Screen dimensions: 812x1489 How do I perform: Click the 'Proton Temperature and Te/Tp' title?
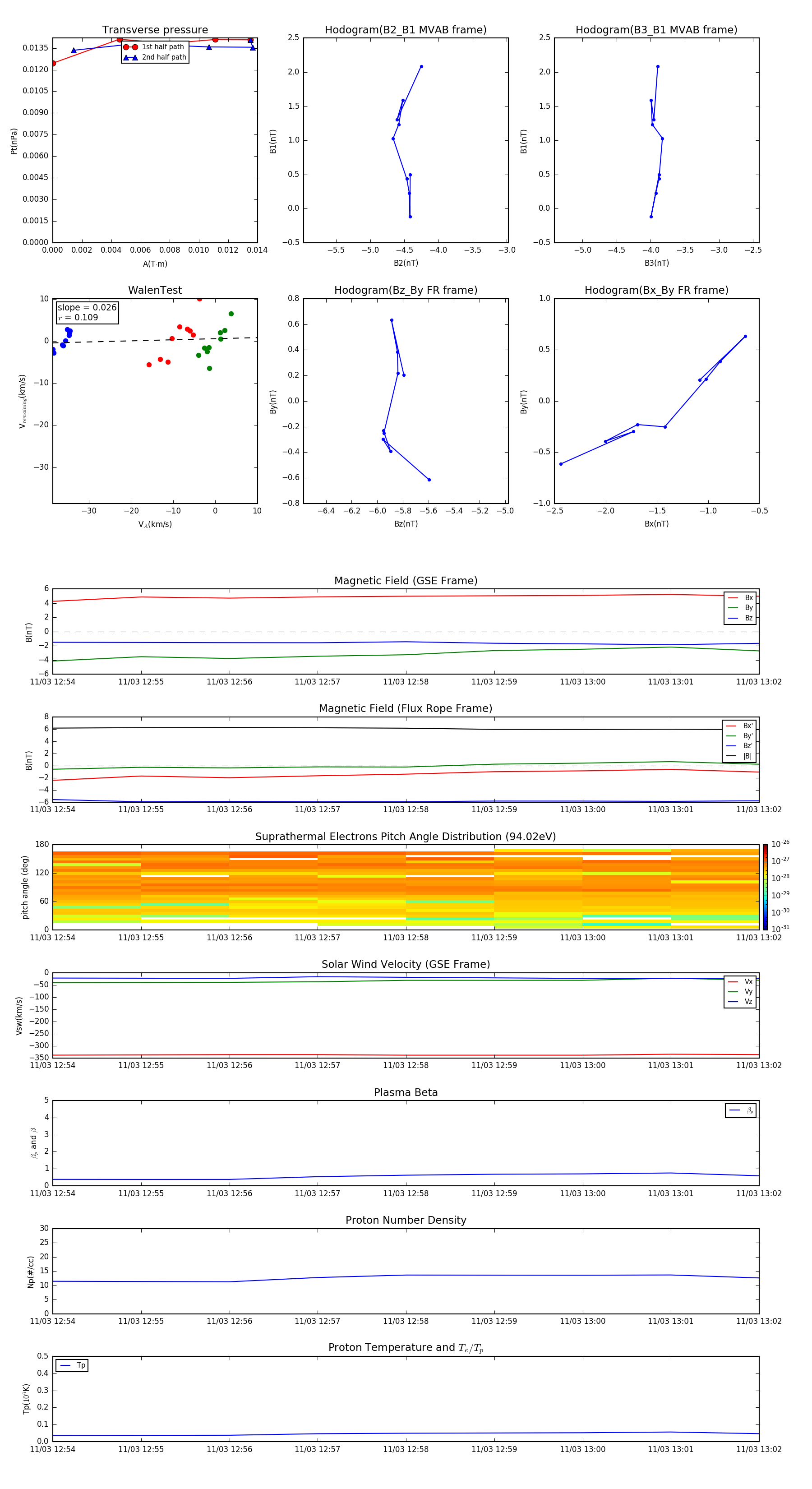(x=406, y=1348)
